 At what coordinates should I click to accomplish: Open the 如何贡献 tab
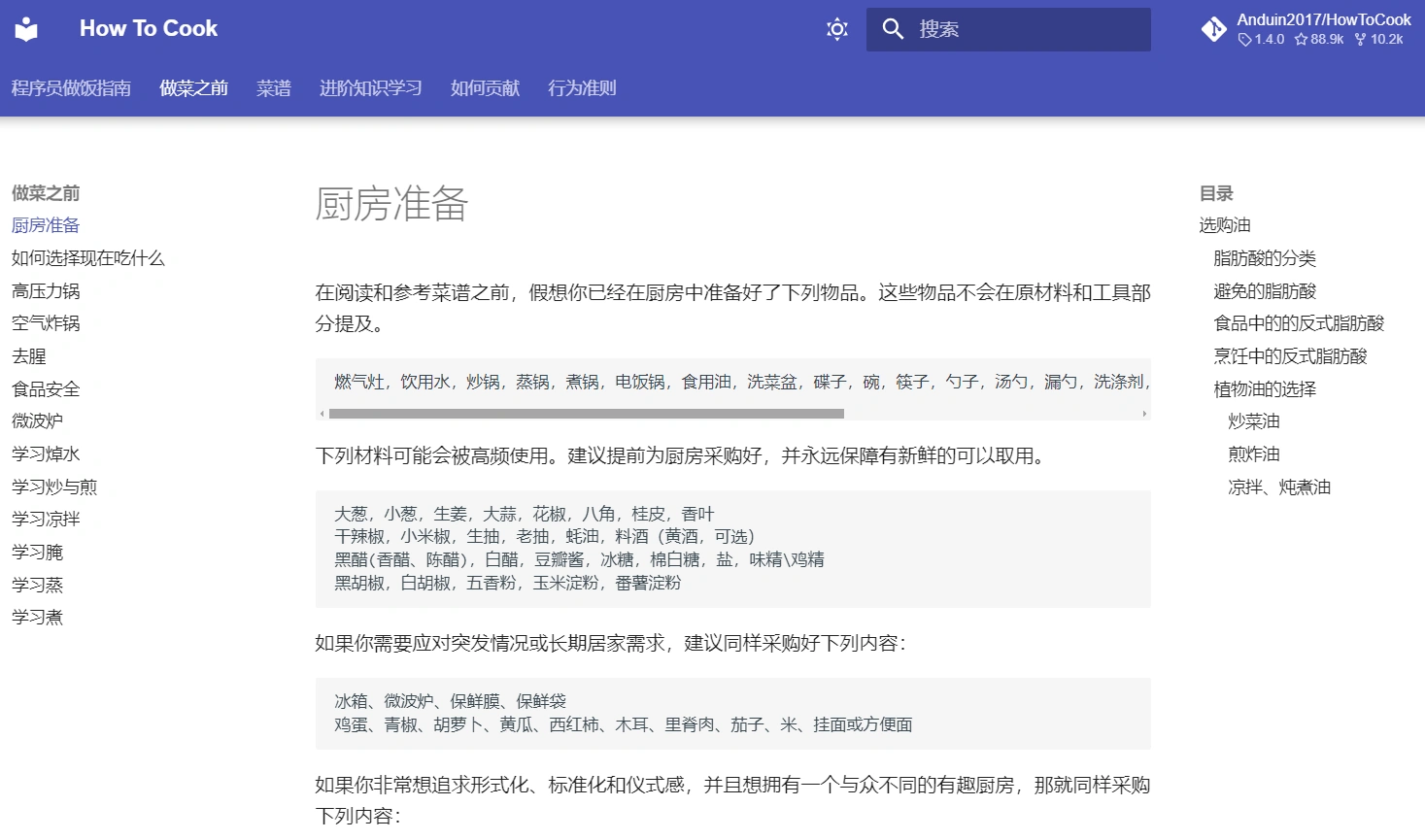pyautogui.click(x=485, y=88)
